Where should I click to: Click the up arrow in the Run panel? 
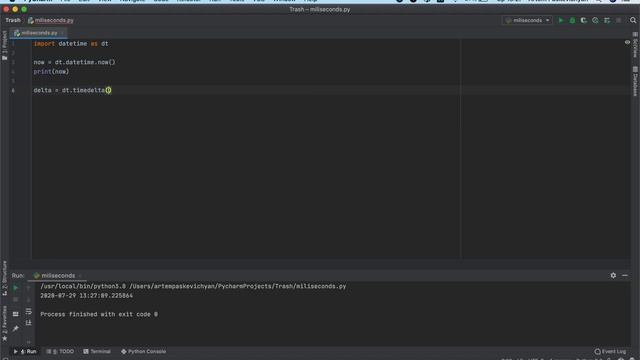[x=29, y=288]
